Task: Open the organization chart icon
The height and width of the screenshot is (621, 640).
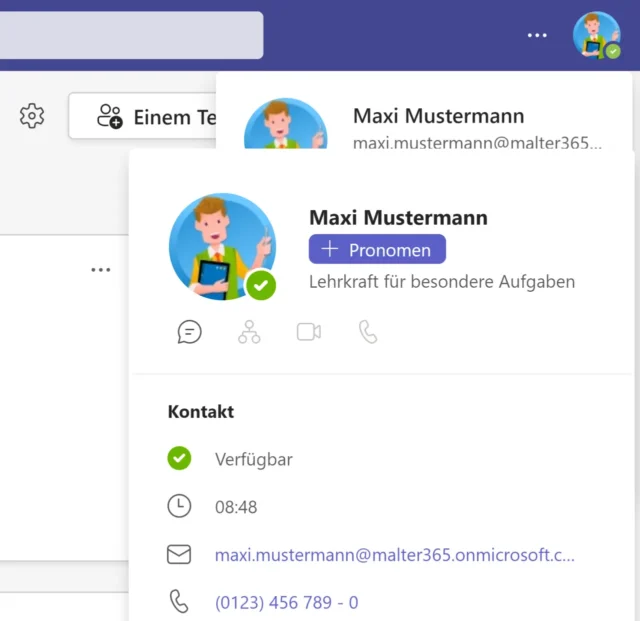Action: point(249,332)
